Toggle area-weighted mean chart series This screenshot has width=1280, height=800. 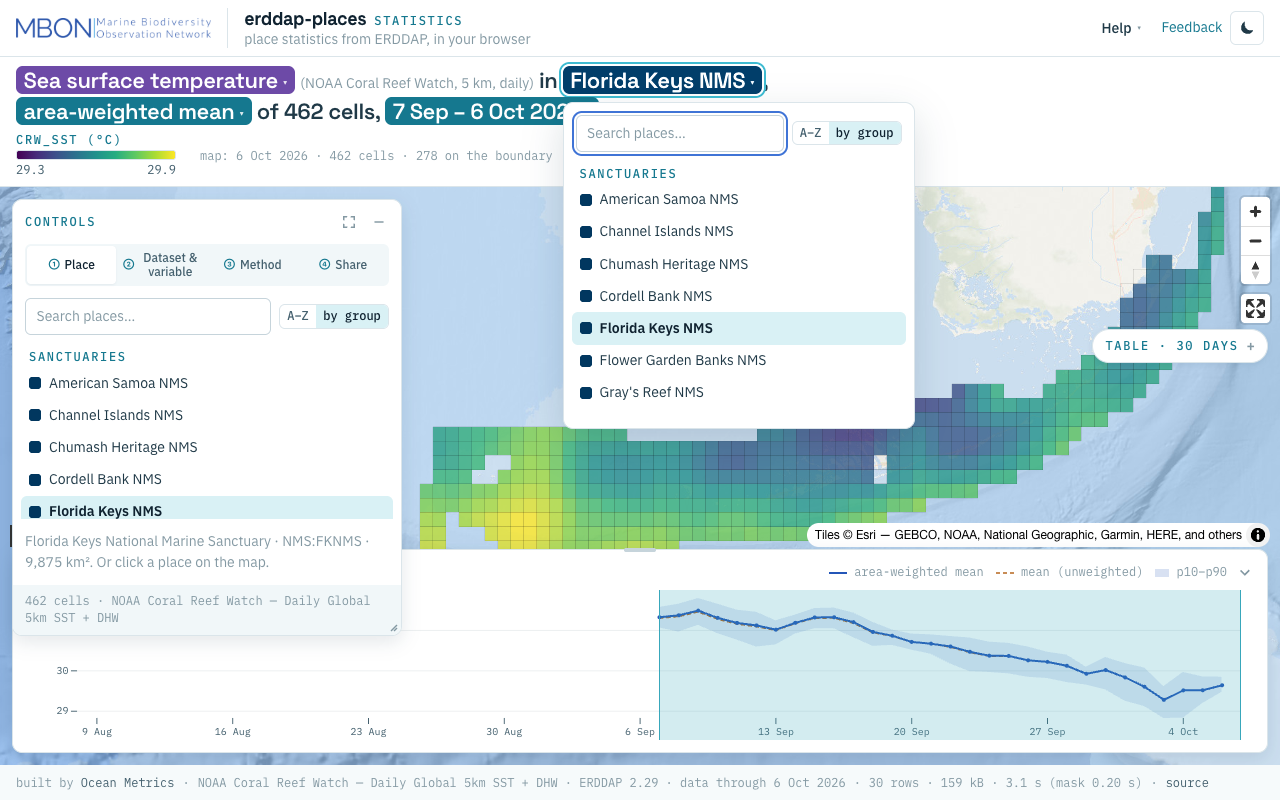tap(906, 572)
